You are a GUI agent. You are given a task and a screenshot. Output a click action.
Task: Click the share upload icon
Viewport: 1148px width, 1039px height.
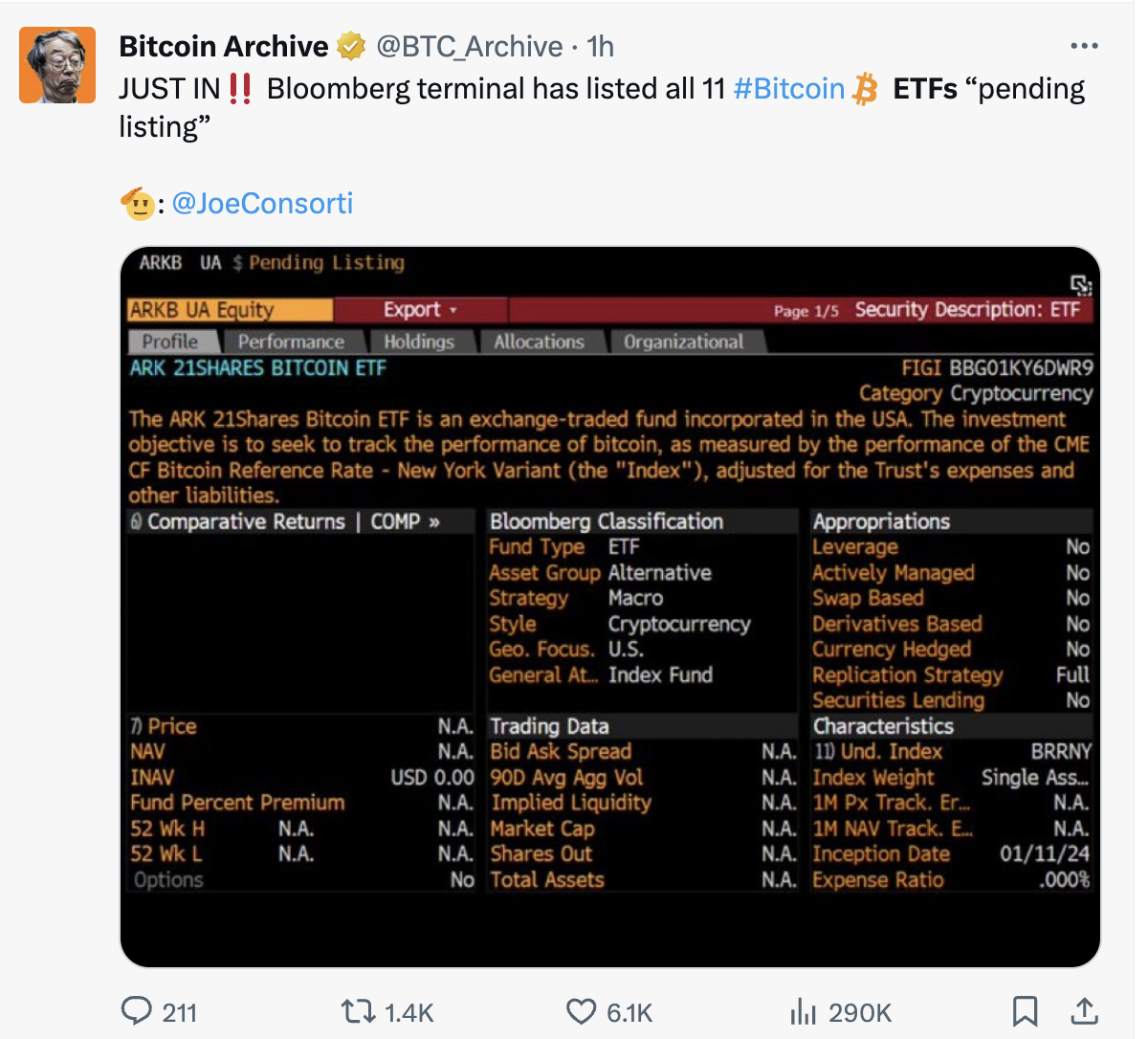pyautogui.click(x=1084, y=1010)
